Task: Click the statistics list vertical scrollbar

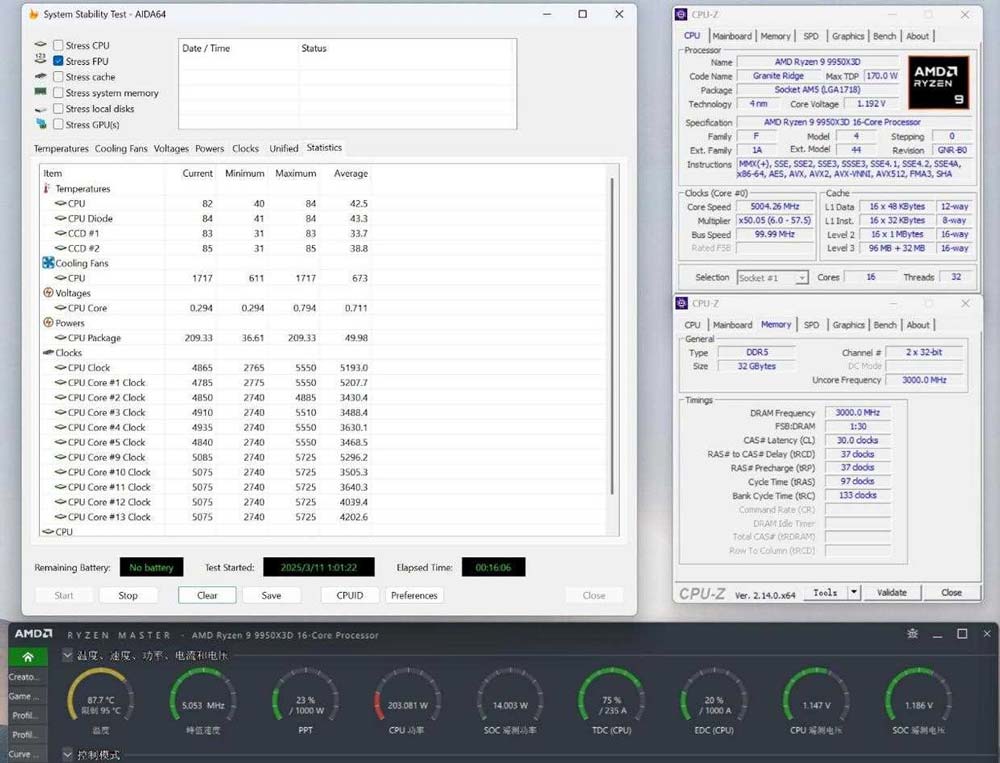Action: (x=612, y=336)
